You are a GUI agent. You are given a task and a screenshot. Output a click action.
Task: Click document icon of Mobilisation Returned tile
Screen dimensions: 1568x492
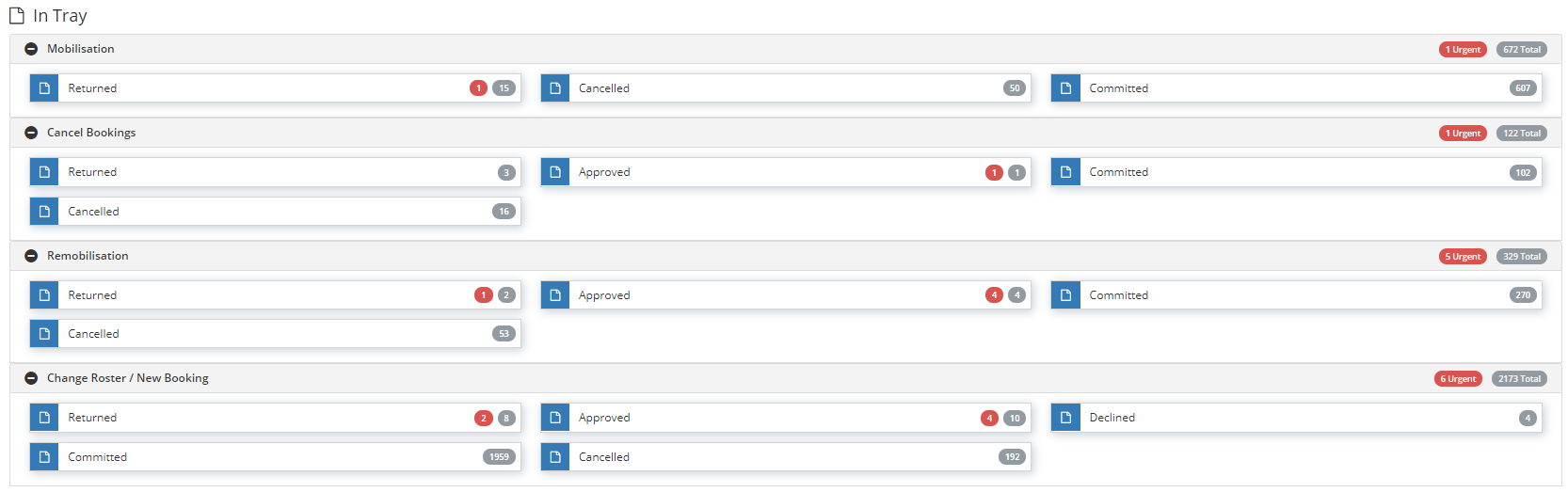44,88
